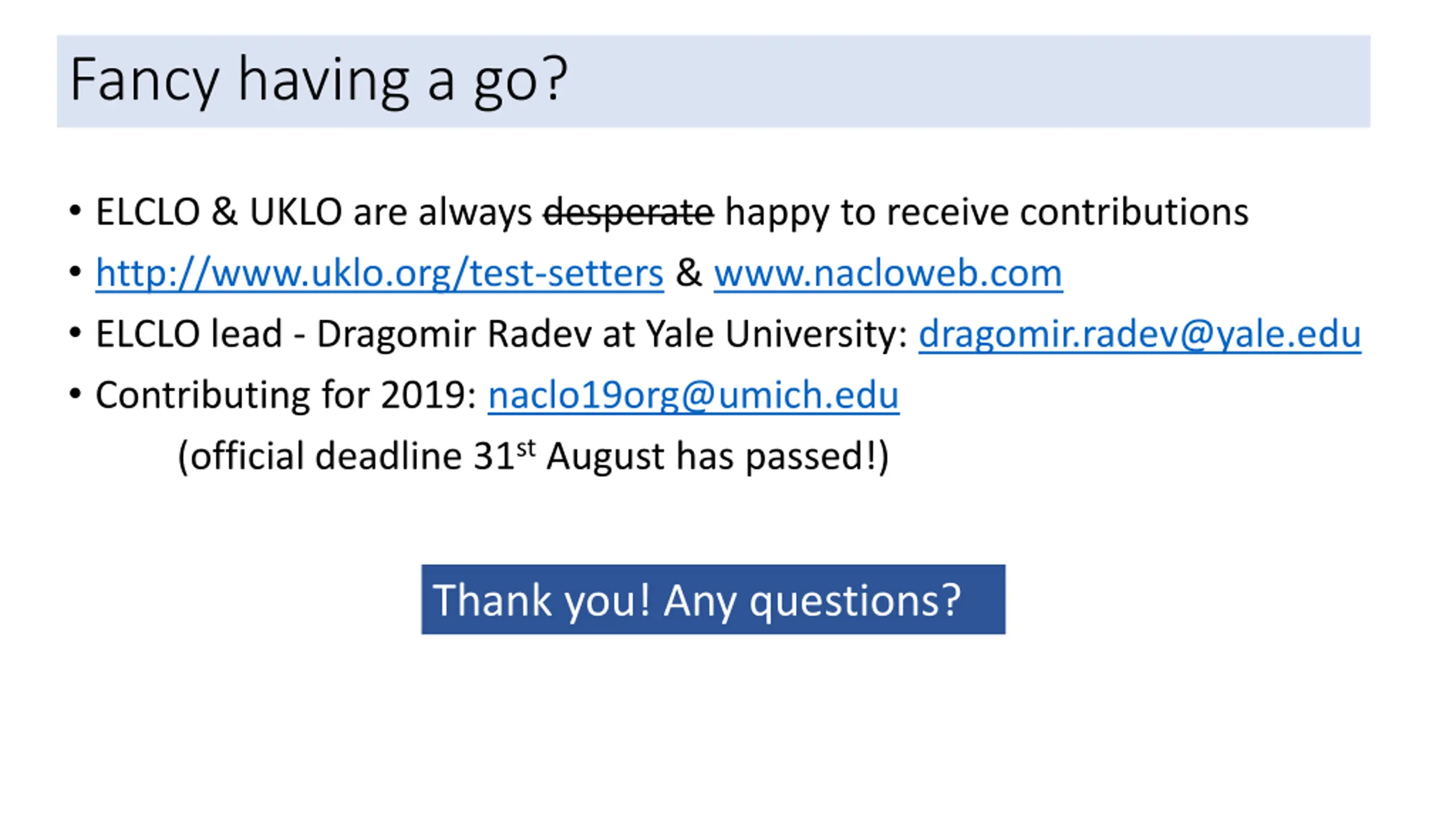The width and height of the screenshot is (1456, 819).
Task: Click the bullet before 'Contributing for 2019'
Action: point(75,393)
